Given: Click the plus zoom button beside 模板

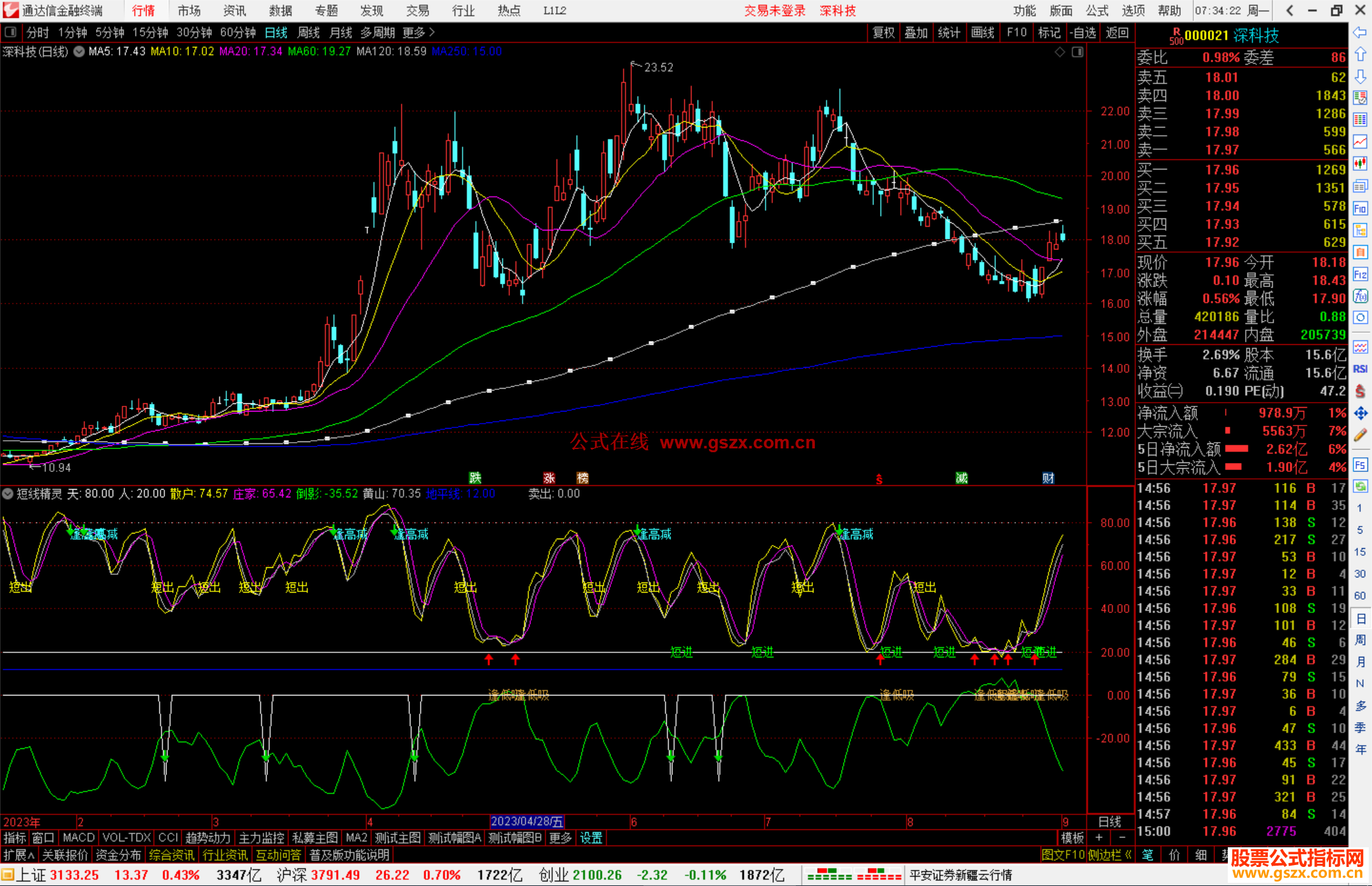Looking at the screenshot, I should [x=1099, y=838].
